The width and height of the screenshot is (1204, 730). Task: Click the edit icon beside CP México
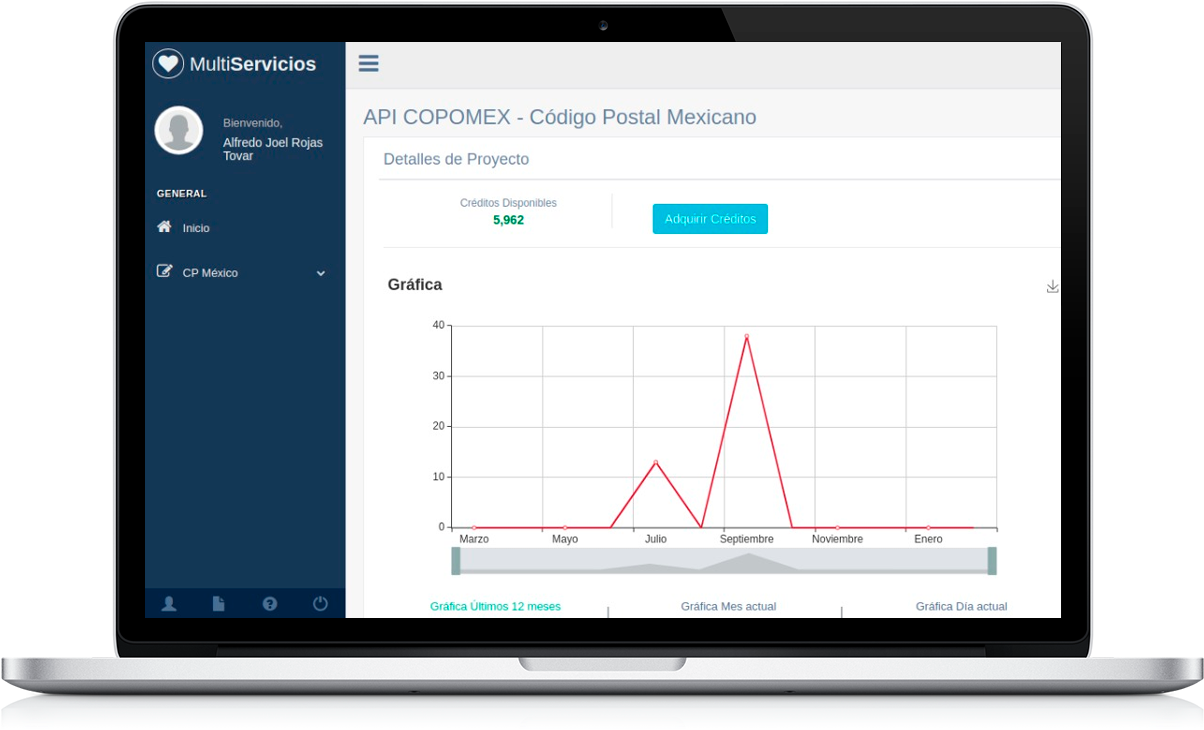click(165, 272)
